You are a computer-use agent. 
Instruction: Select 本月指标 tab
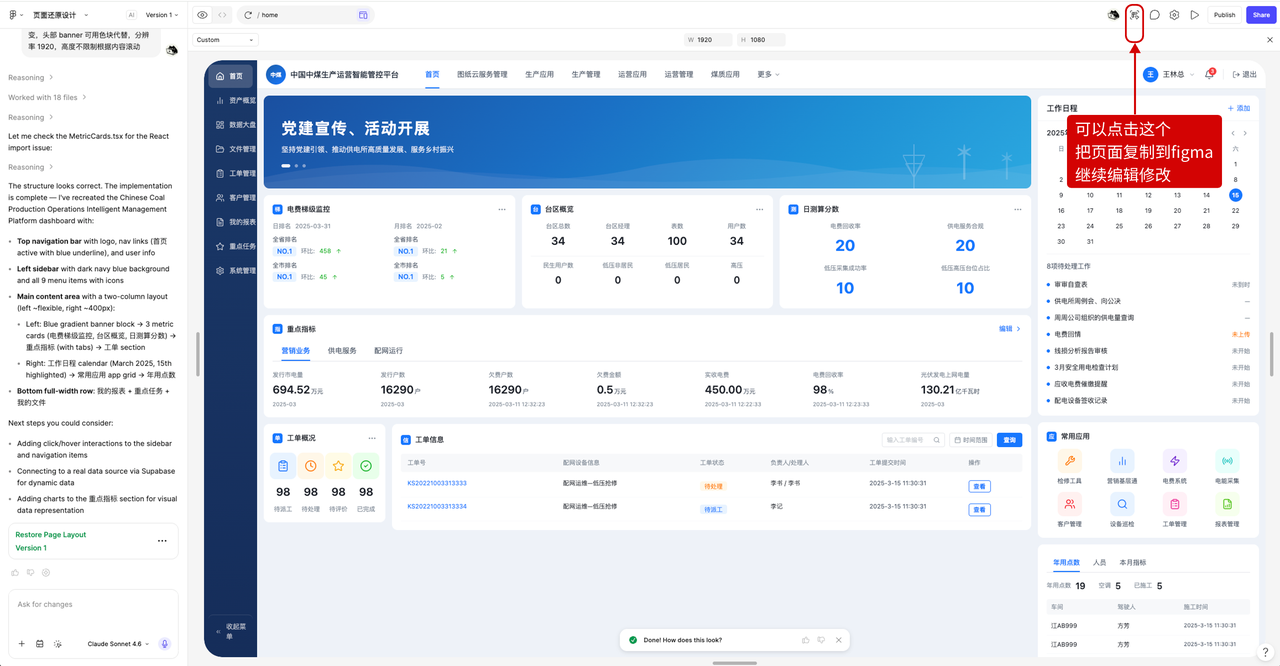coord(1133,563)
